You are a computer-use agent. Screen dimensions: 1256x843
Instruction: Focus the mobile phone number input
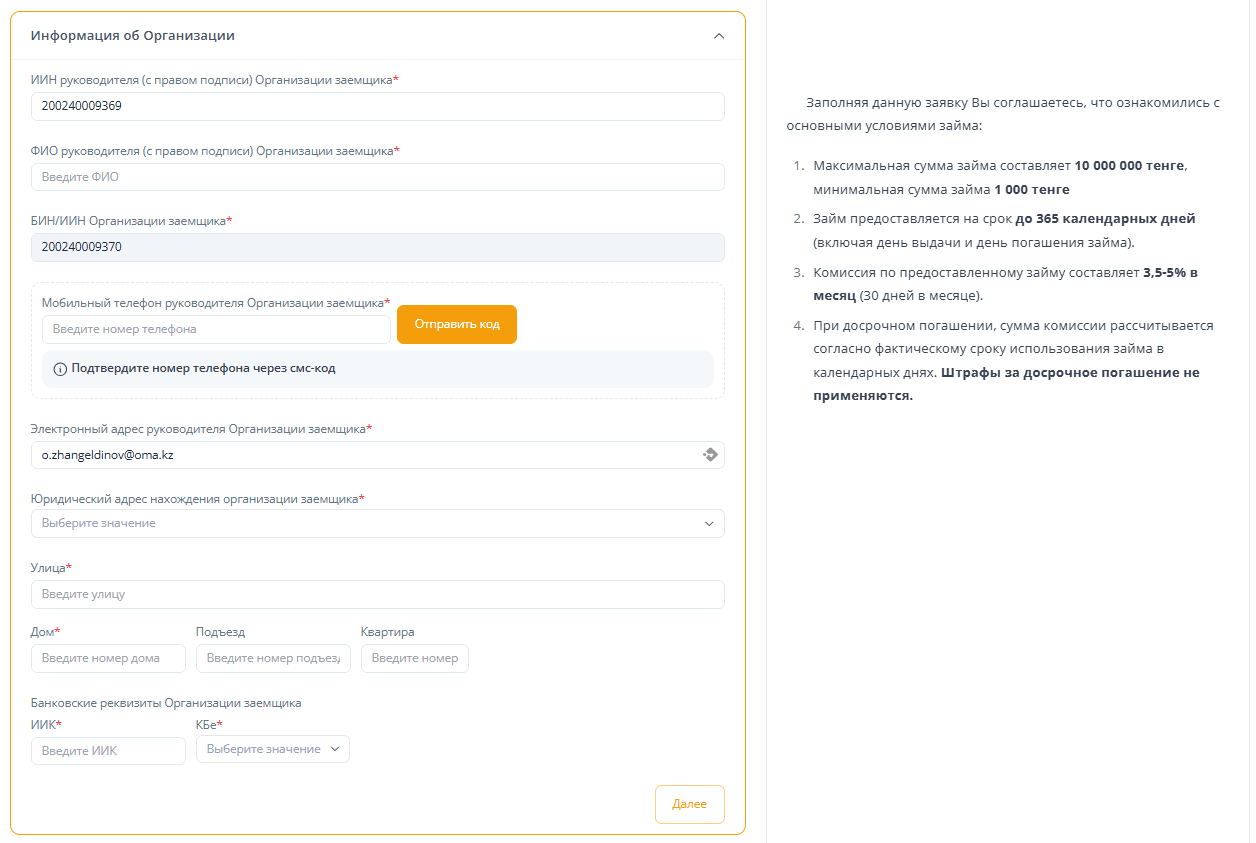pos(216,329)
